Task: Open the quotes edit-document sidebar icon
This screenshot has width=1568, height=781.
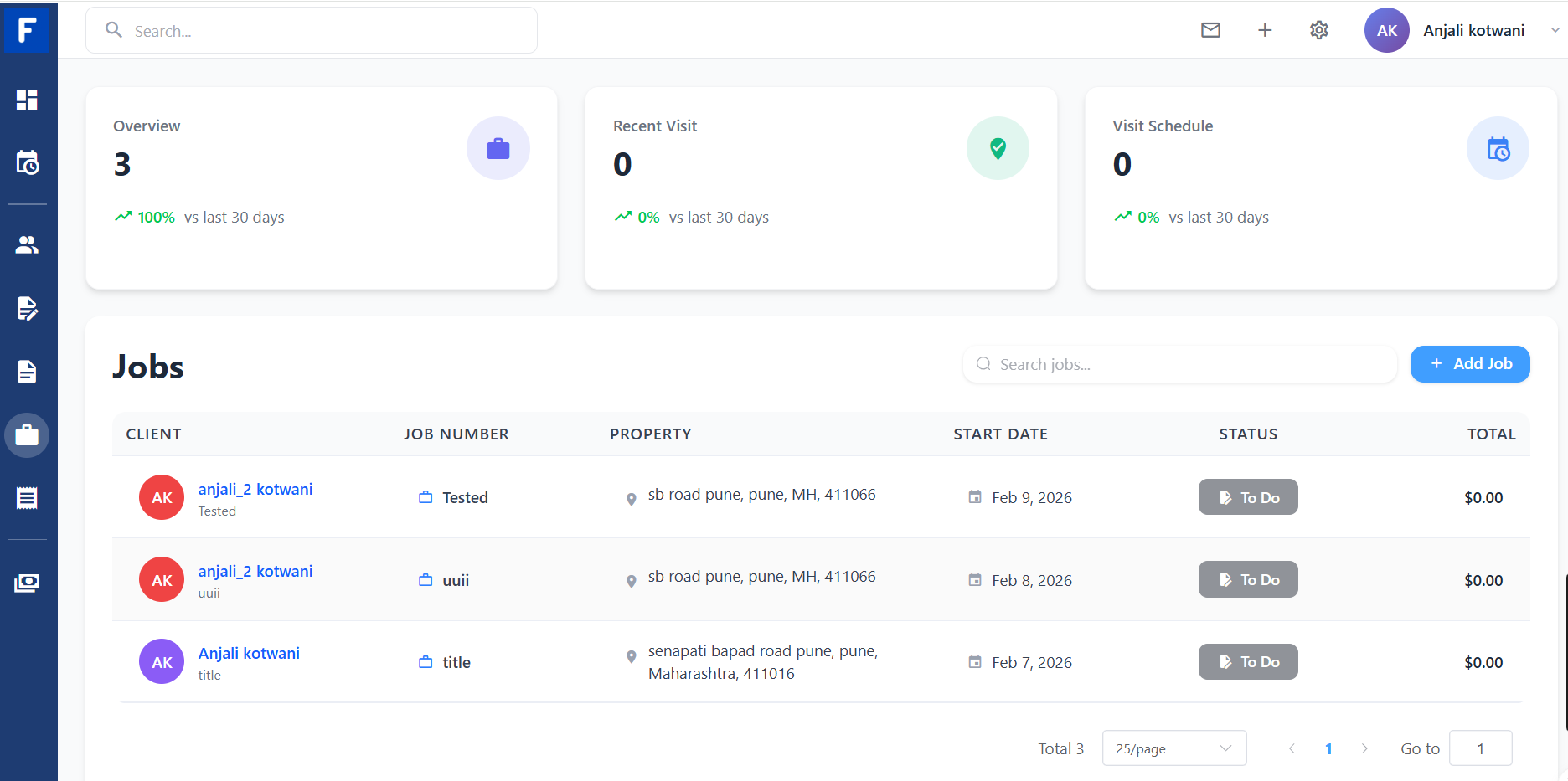Action: (x=27, y=308)
